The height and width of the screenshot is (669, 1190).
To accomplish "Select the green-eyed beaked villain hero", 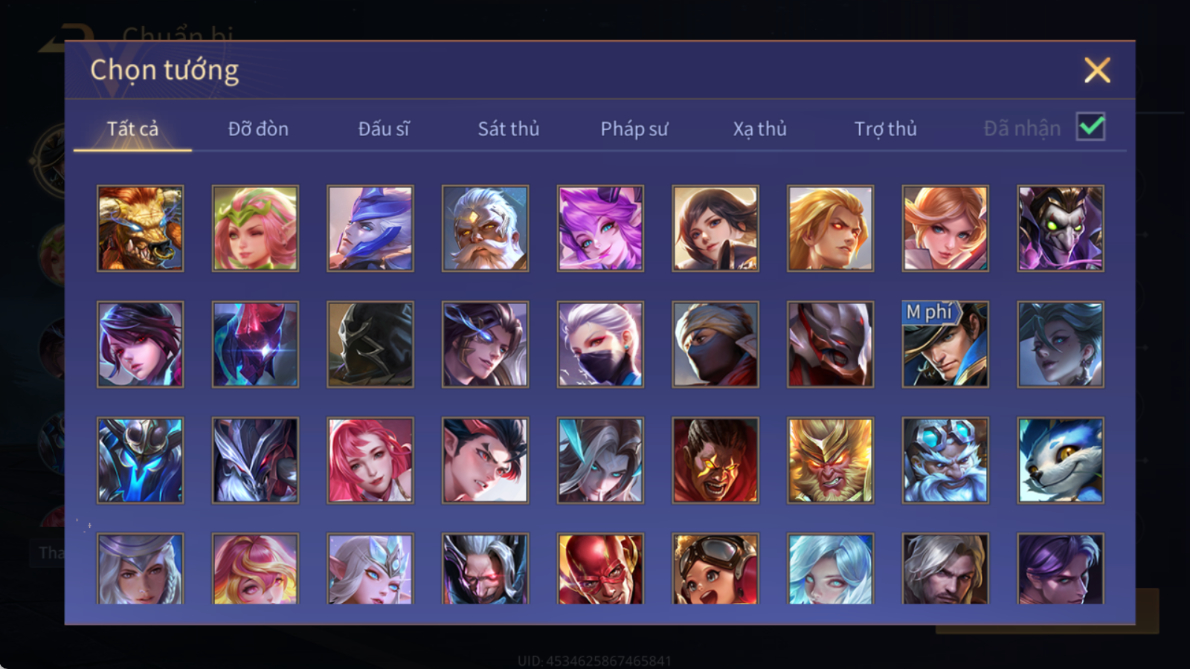I will (x=1060, y=228).
